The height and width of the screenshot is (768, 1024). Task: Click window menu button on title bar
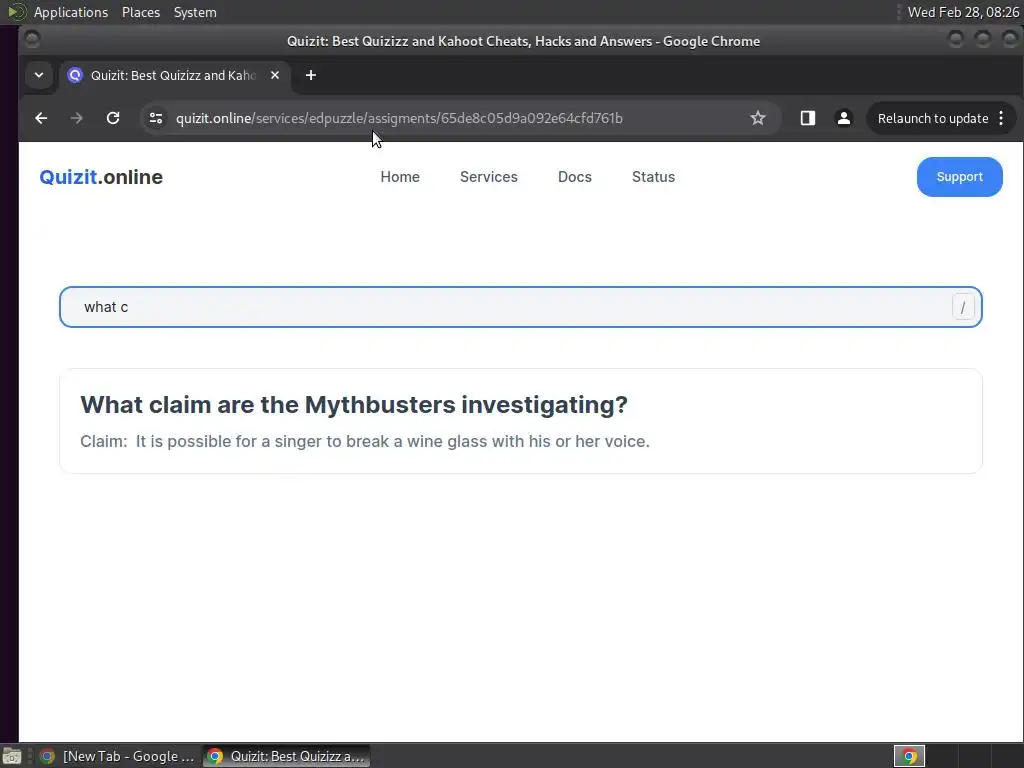click(32, 40)
